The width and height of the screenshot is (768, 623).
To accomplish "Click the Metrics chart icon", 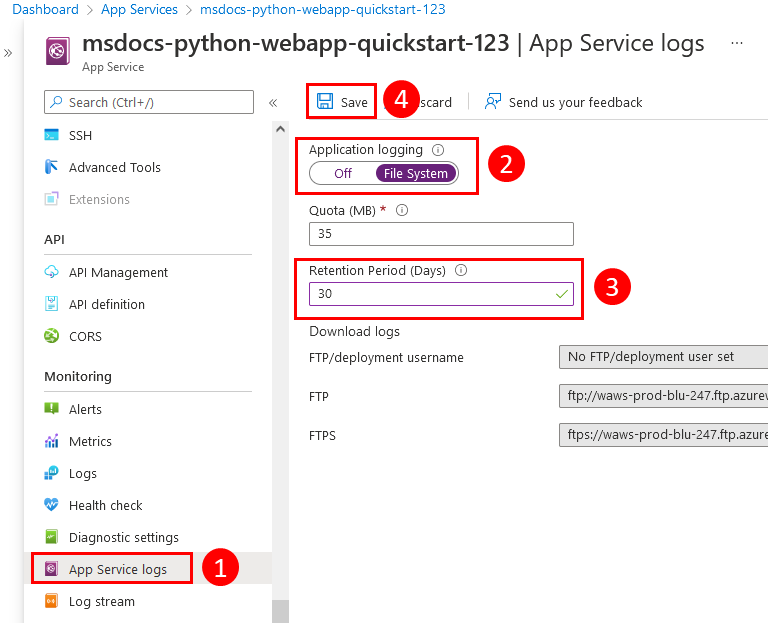I will point(51,441).
